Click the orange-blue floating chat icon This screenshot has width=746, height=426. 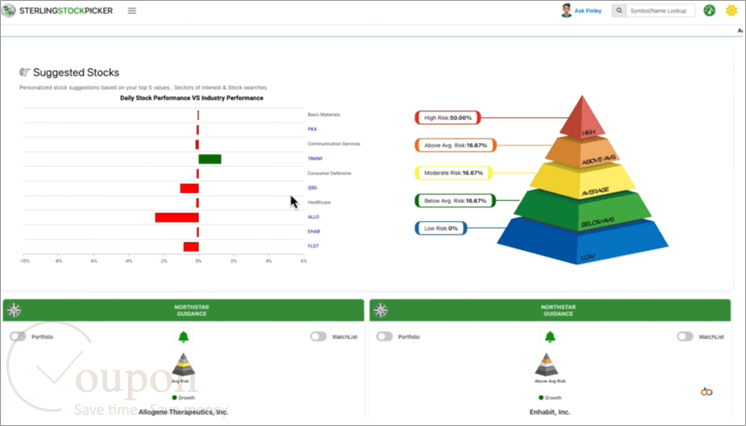pyautogui.click(x=707, y=392)
